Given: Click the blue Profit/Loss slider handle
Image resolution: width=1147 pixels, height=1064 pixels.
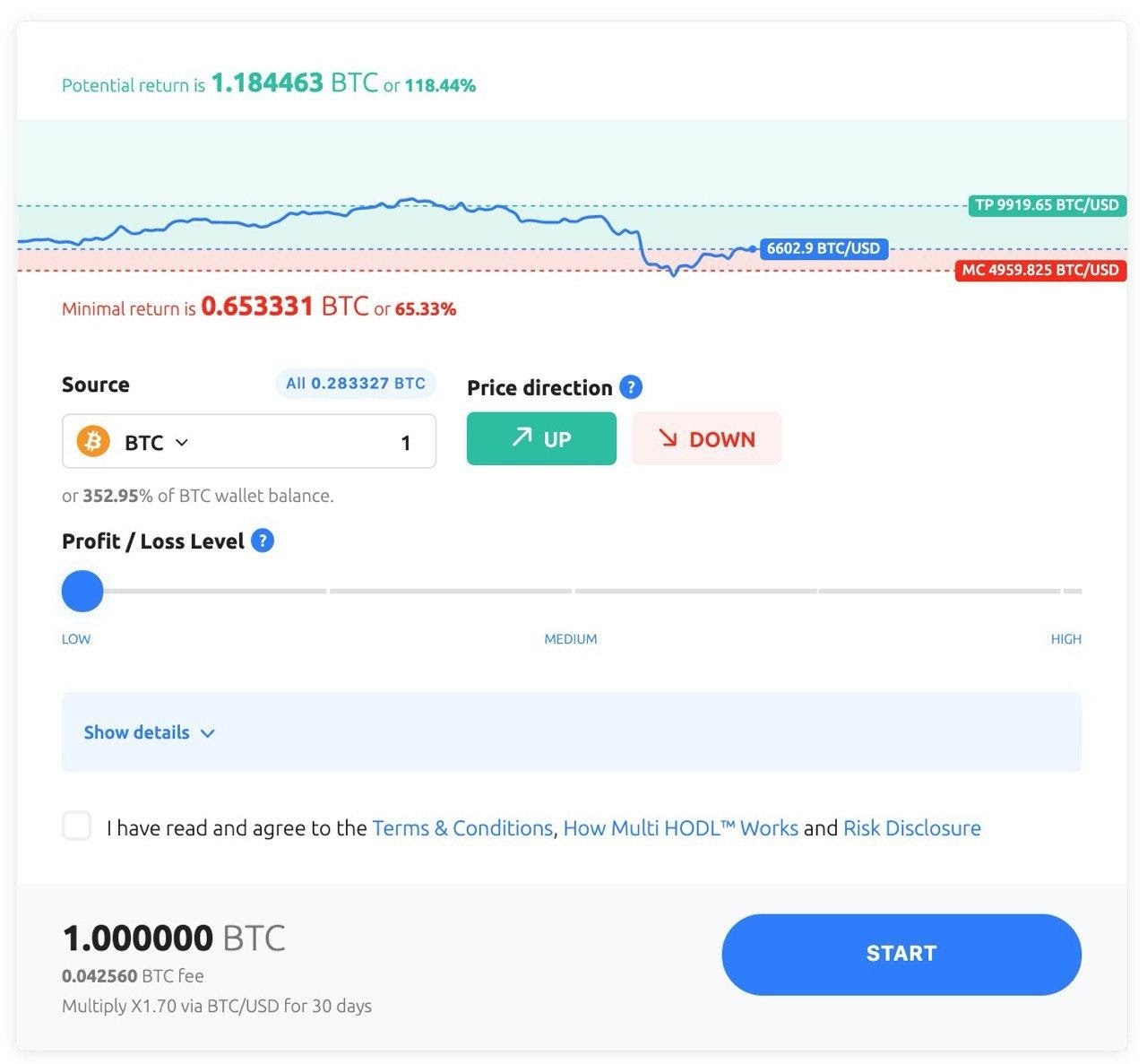Looking at the screenshot, I should click(x=82, y=592).
